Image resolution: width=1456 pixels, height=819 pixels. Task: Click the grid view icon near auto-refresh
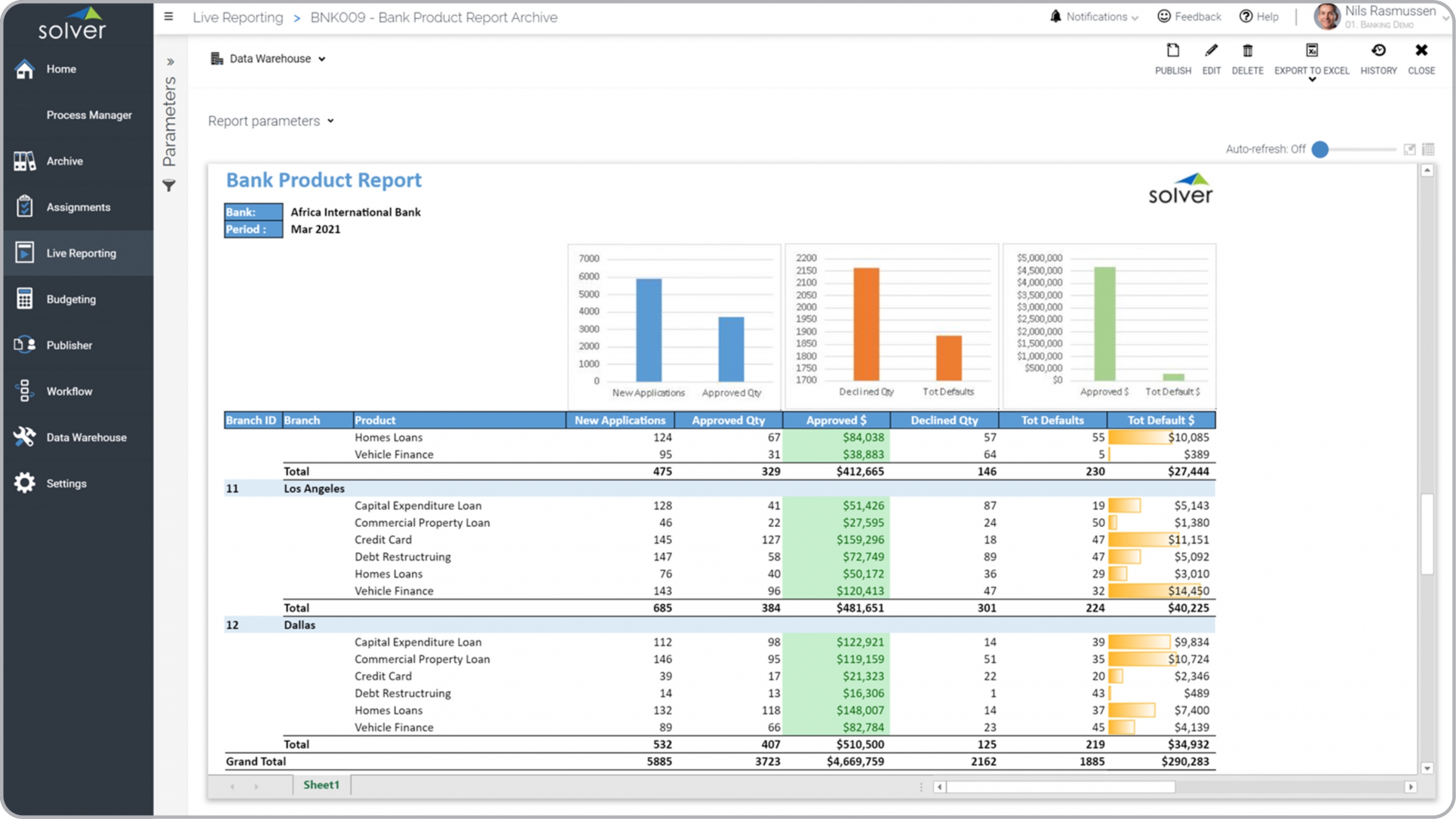click(1428, 150)
